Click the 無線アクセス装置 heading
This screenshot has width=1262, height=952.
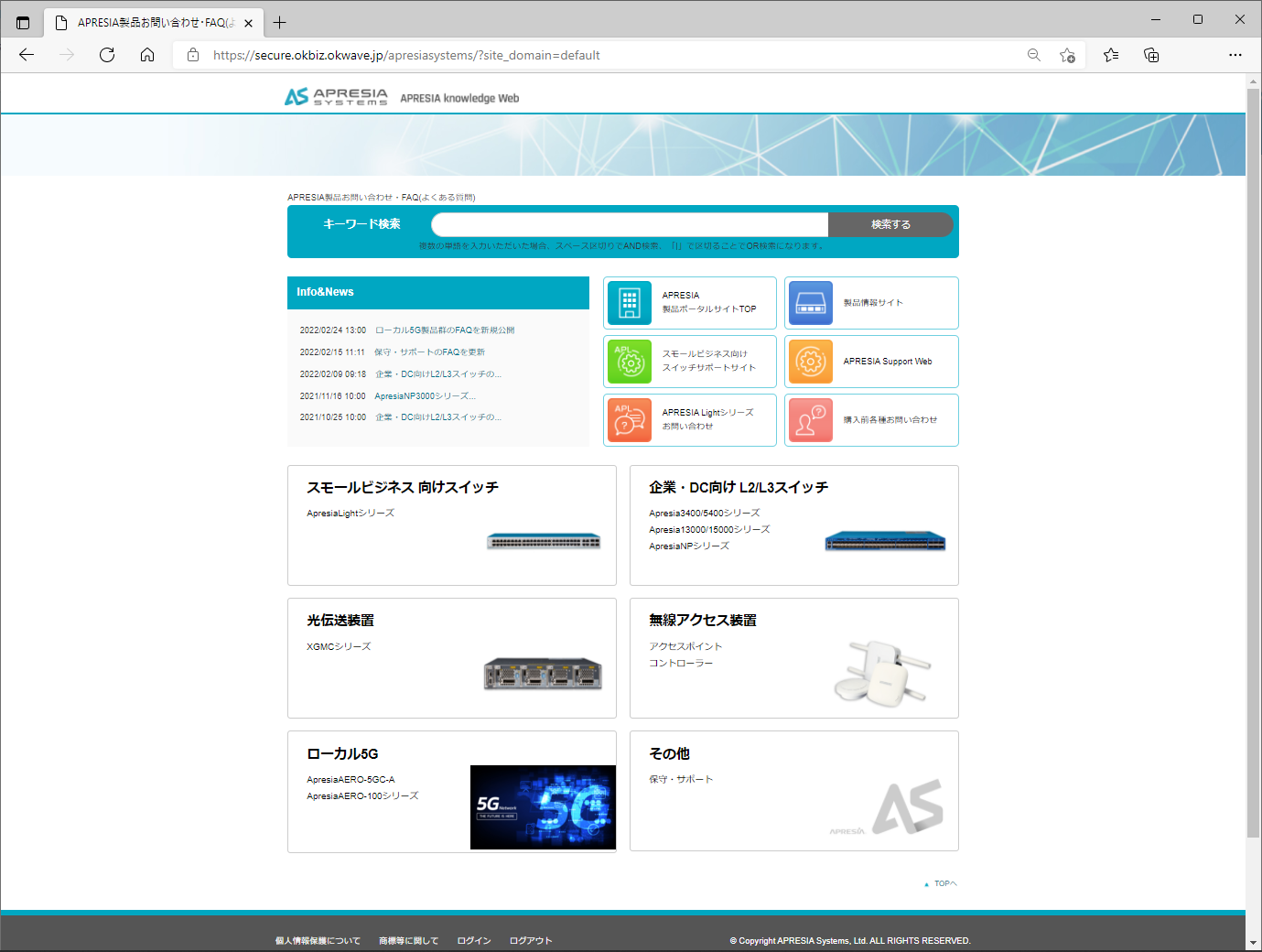point(703,621)
